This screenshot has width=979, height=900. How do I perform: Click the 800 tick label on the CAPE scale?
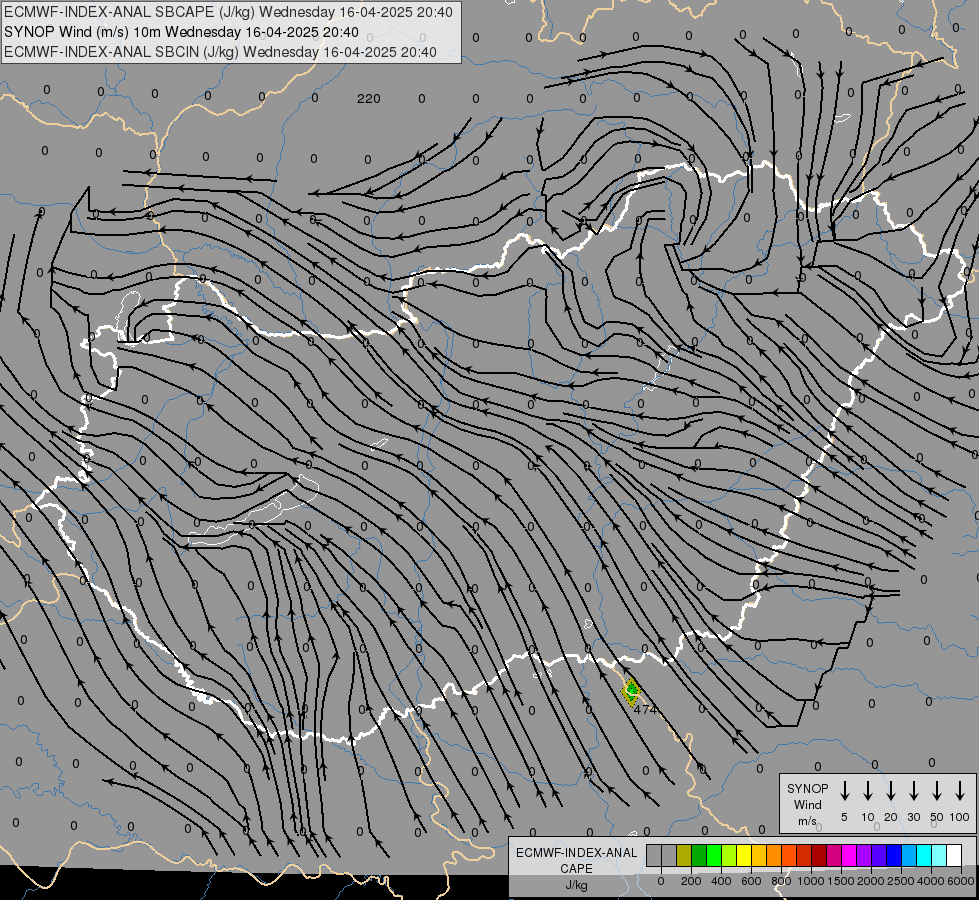click(x=781, y=881)
